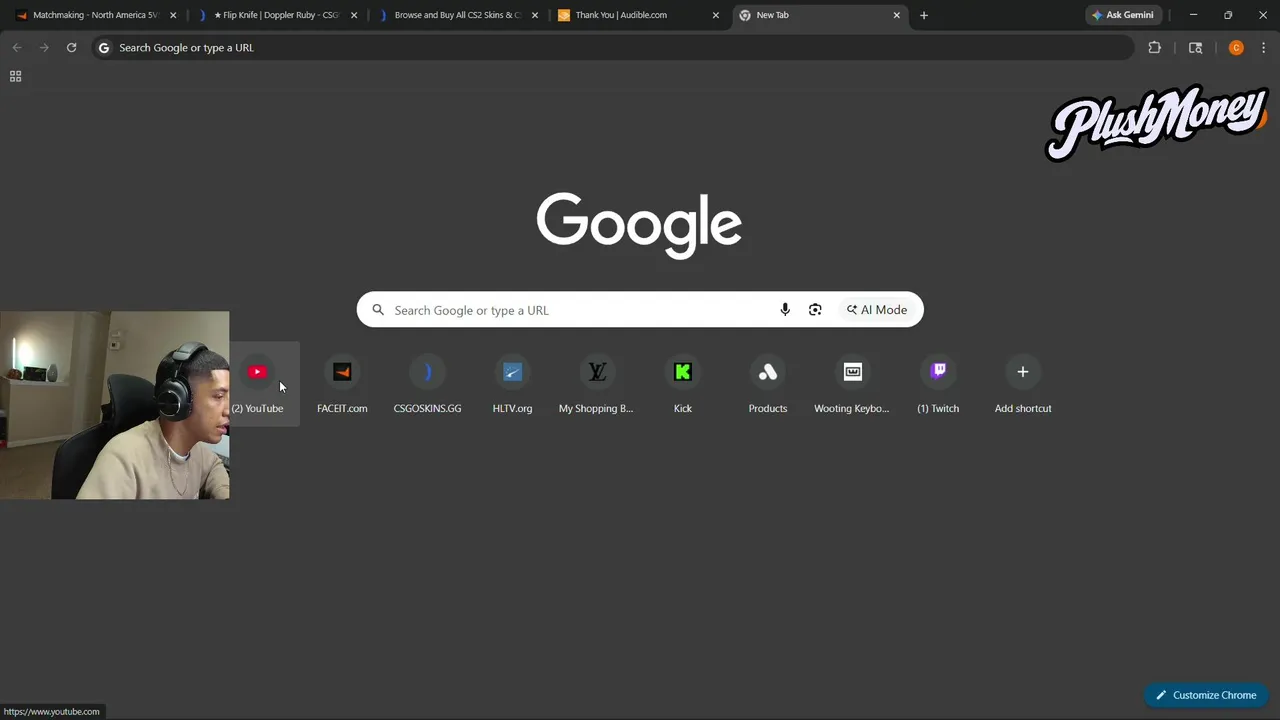Open the FACEIT.com shortcut
1280x720 pixels.
[x=342, y=384]
